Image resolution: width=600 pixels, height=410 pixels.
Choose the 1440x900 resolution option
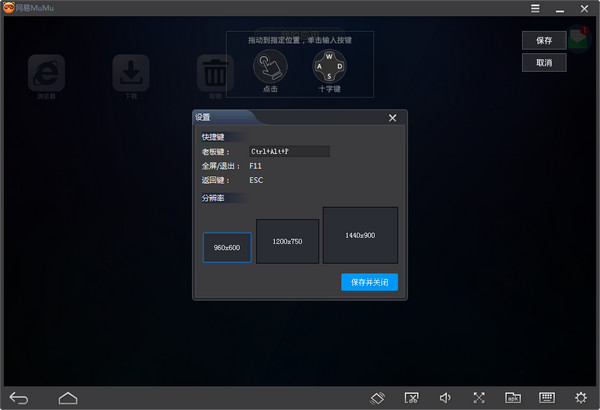pos(360,235)
